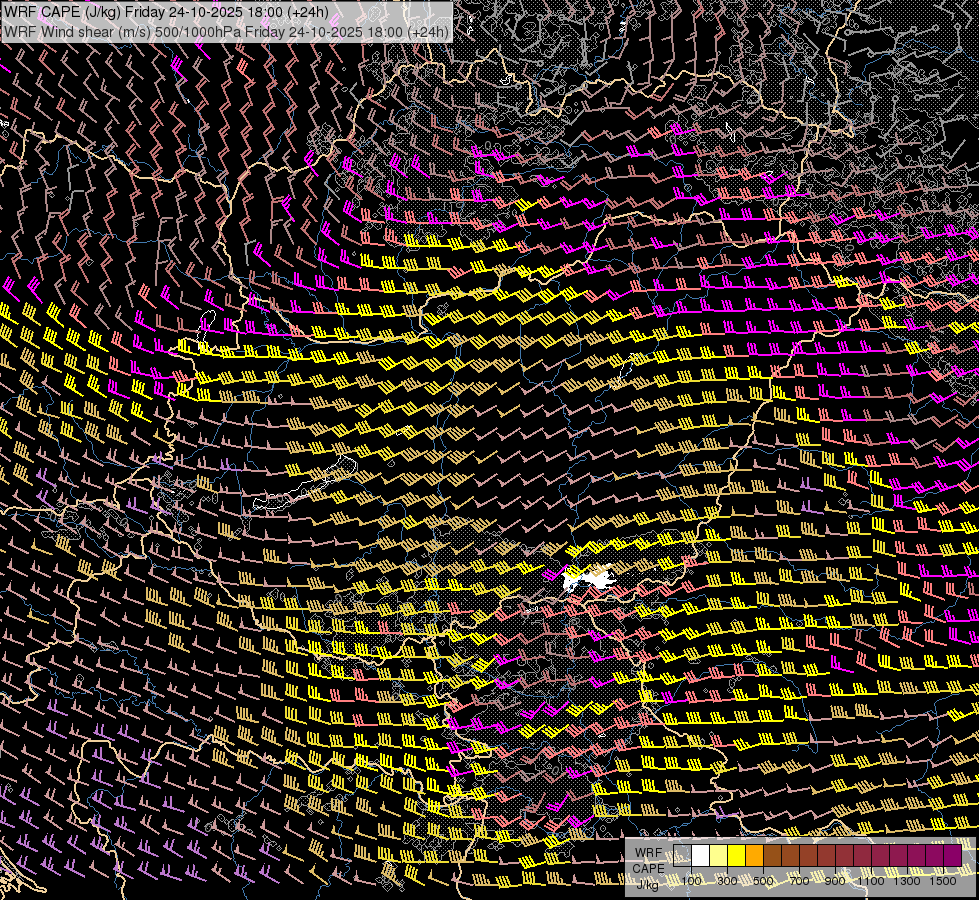Select the pale yellow legend swatch
Viewport: 979px width, 900px height.
pos(719,856)
